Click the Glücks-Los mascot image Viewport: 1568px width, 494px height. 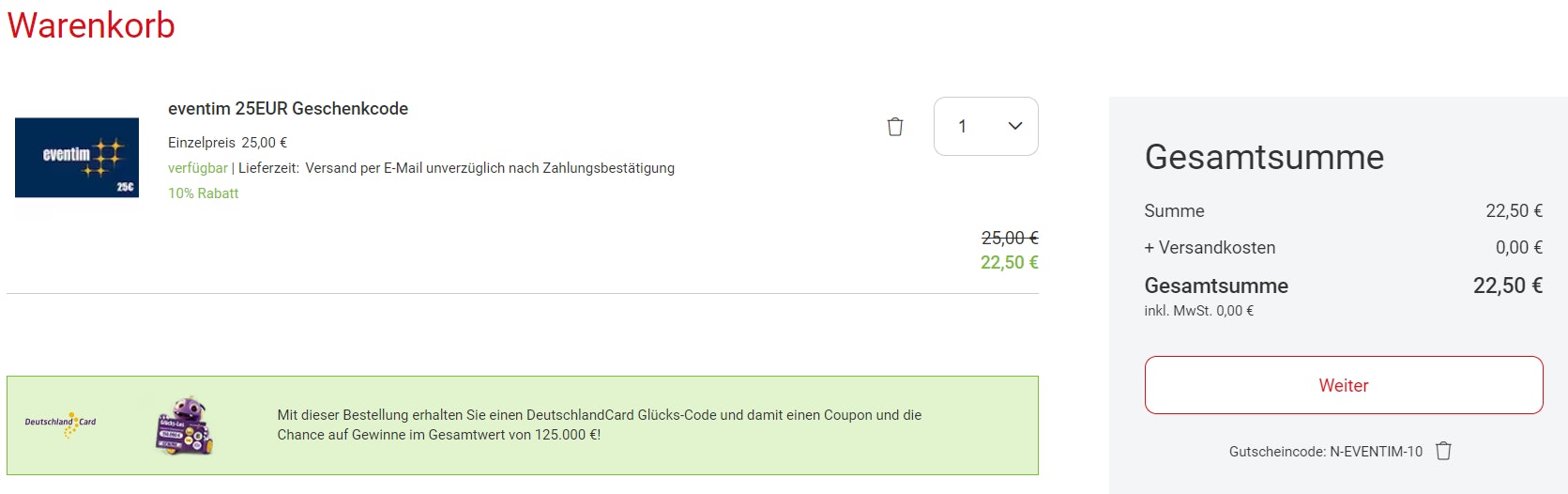[x=185, y=425]
